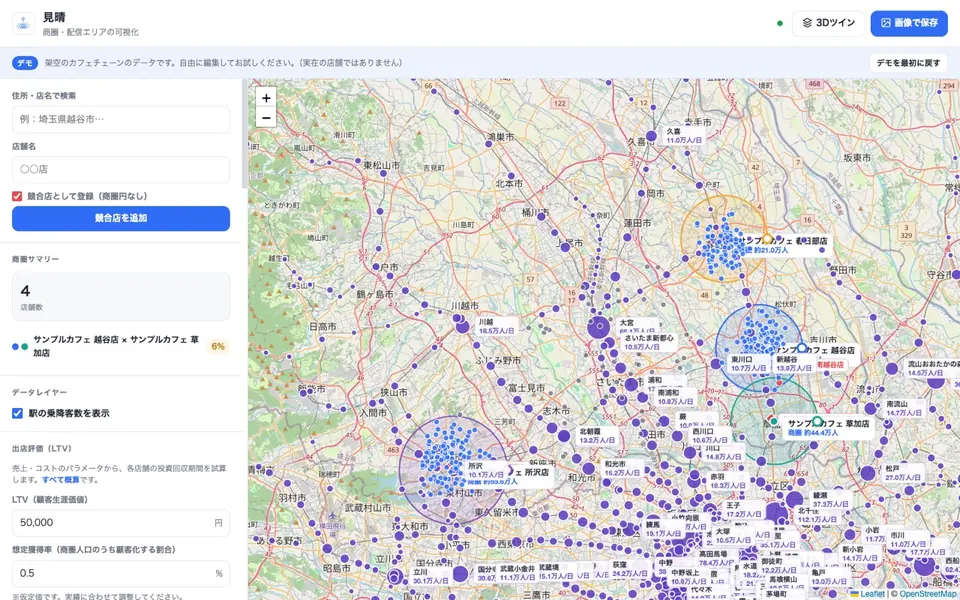The width and height of the screenshot is (960, 600).
Task: Click the 草加店 商圏 約44.4万人 popup
Action: 829,427
